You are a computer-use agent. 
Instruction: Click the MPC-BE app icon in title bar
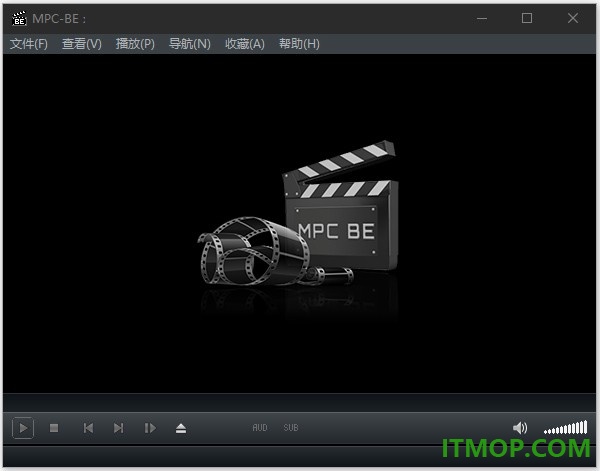[x=19, y=18]
